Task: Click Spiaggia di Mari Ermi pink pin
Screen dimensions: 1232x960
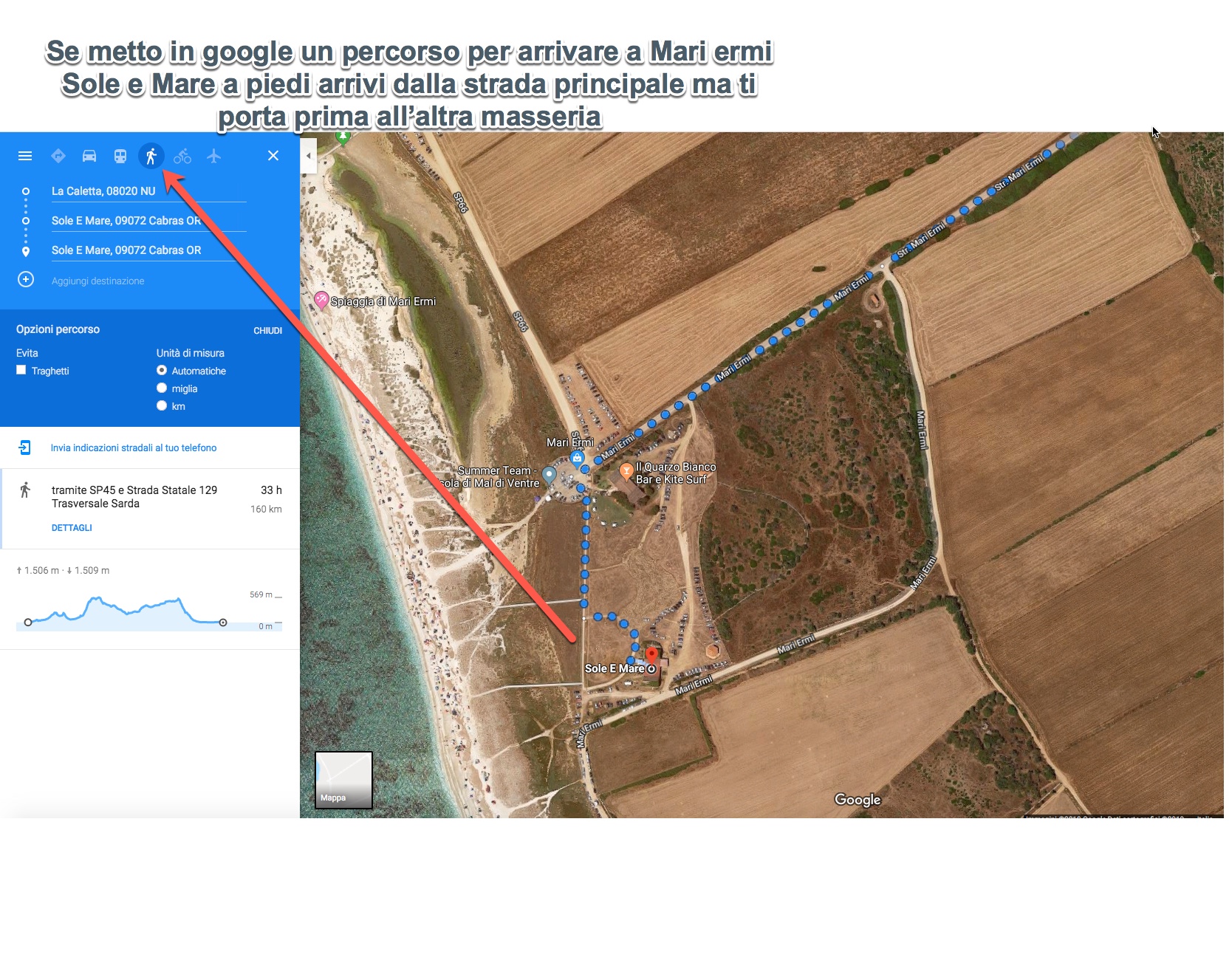Action: pos(321,300)
